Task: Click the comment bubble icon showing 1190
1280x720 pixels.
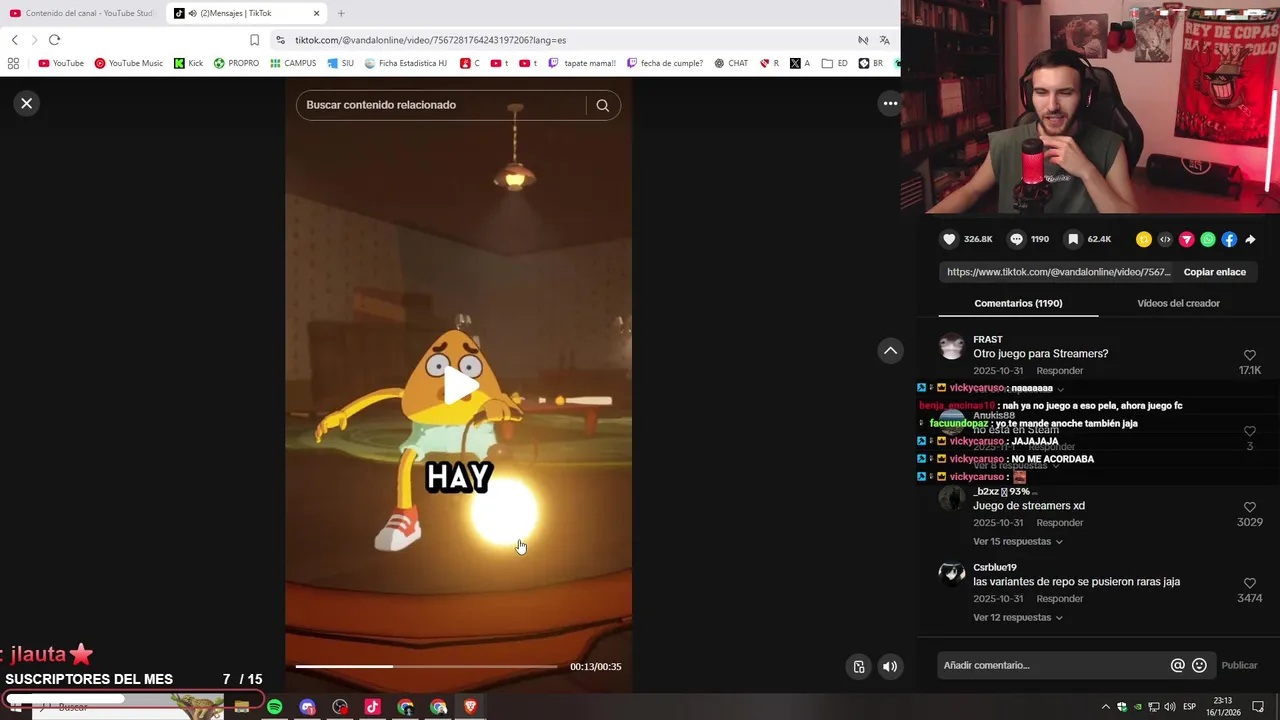Action: pos(1016,239)
